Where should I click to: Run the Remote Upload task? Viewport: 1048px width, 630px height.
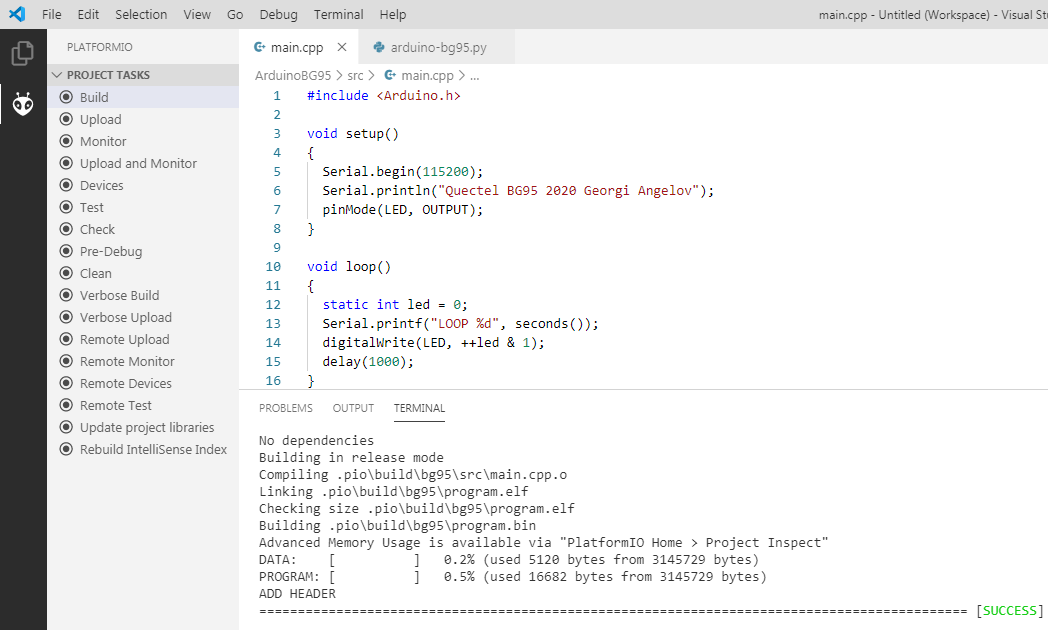(144, 339)
